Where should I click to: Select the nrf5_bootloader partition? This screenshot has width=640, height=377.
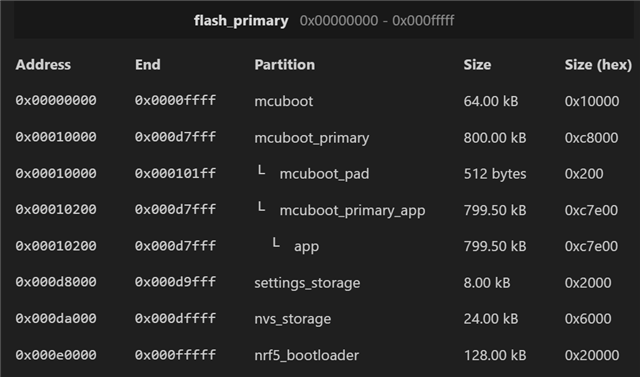click(307, 355)
